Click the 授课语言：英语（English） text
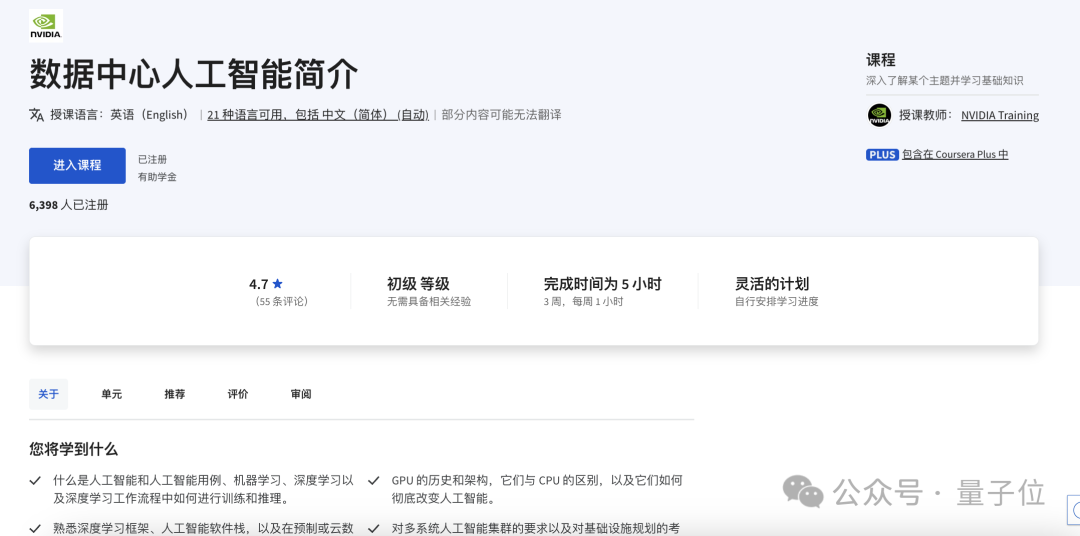The image size is (1080, 536). 121,115
